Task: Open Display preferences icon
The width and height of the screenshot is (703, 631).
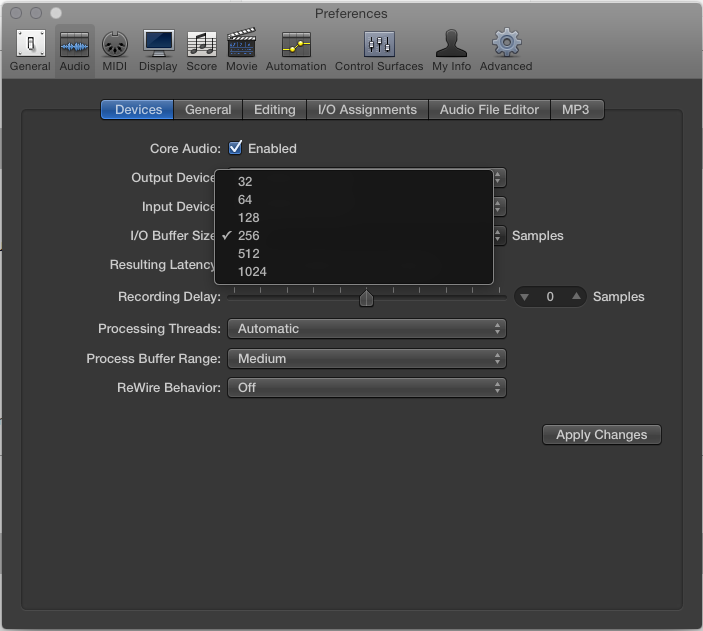Action: [158, 44]
